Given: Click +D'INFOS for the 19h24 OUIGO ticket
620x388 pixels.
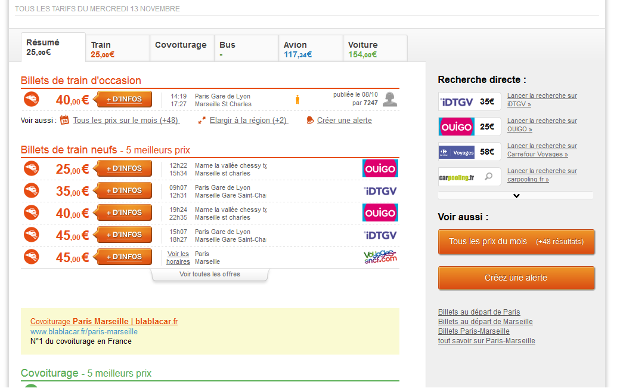Looking at the screenshot, I should 123,213.
